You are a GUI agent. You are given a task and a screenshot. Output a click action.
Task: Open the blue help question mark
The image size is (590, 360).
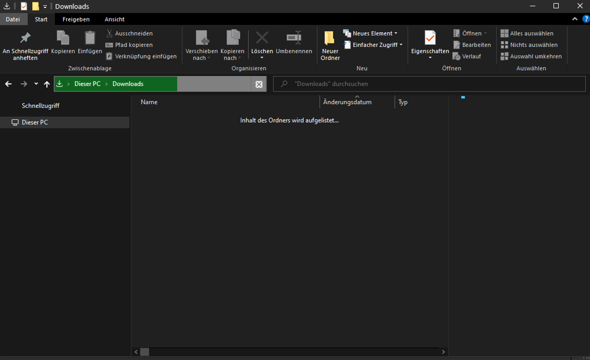pyautogui.click(x=586, y=19)
